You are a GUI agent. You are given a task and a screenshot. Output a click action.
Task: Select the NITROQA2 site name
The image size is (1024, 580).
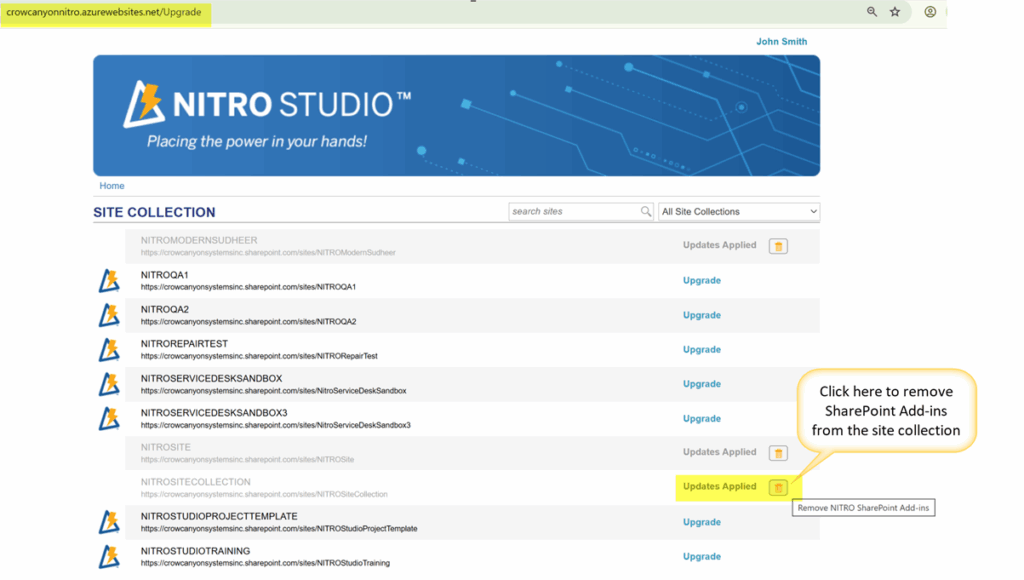coord(165,310)
